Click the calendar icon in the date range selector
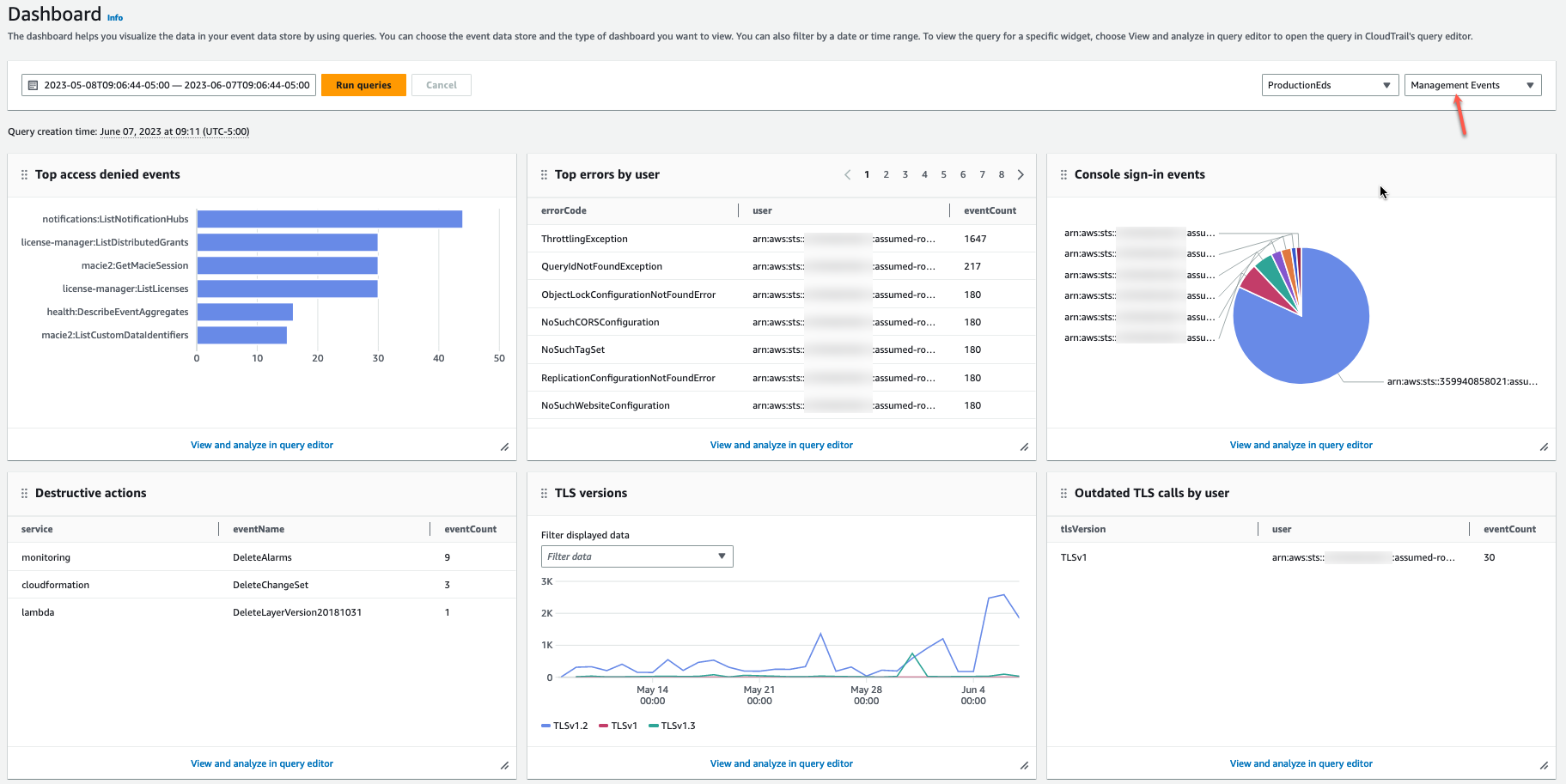The image size is (1566, 784). (x=33, y=84)
